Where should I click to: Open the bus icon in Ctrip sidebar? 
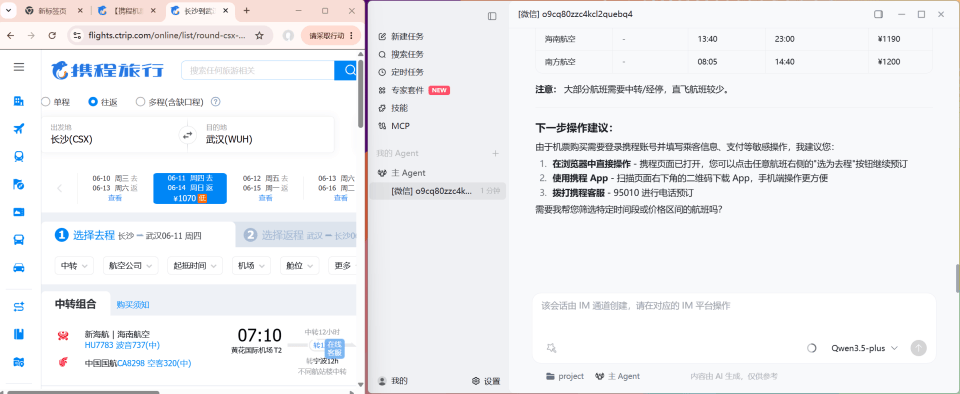(x=19, y=240)
